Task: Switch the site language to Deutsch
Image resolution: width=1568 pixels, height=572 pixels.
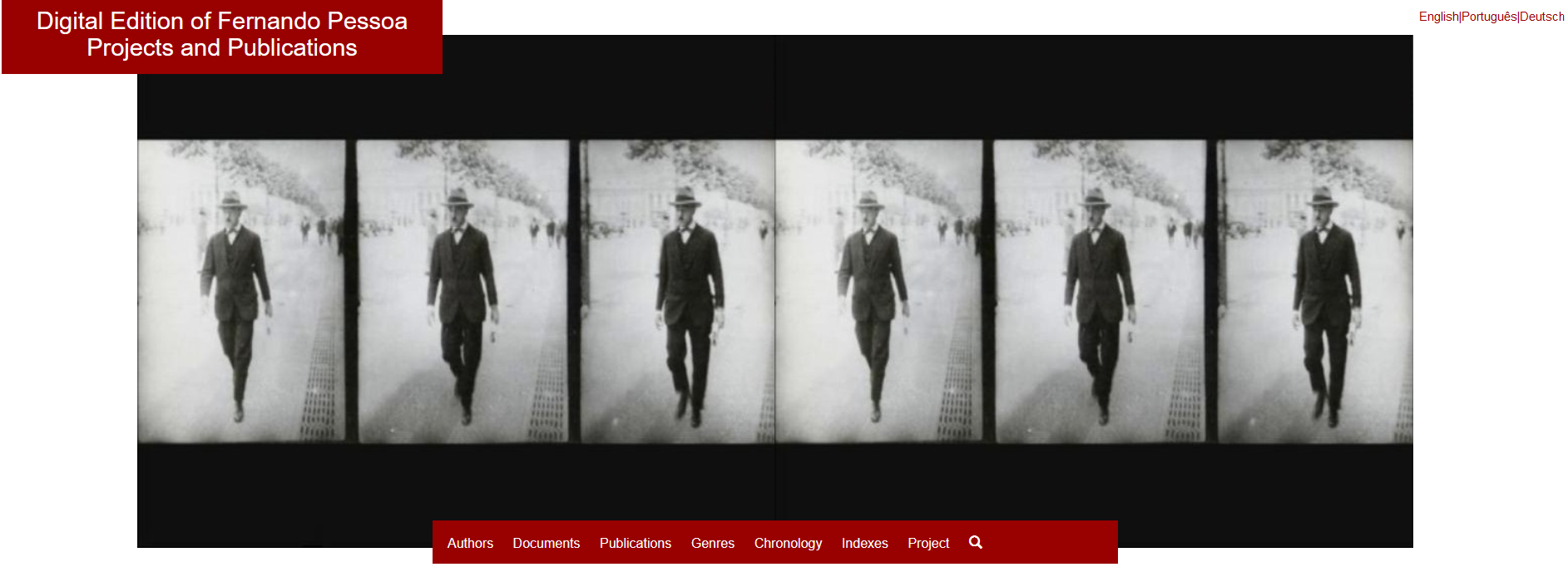Action: tap(1542, 17)
